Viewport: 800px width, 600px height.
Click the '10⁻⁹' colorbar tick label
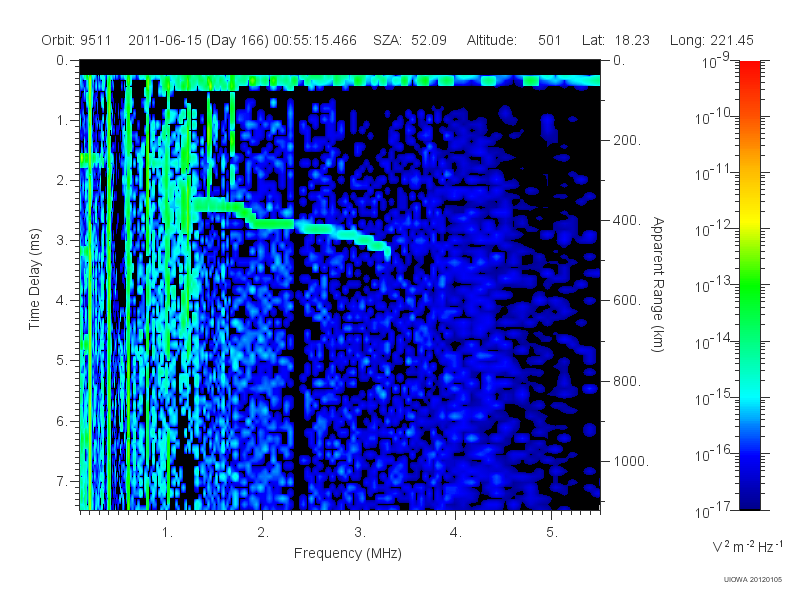716,61
